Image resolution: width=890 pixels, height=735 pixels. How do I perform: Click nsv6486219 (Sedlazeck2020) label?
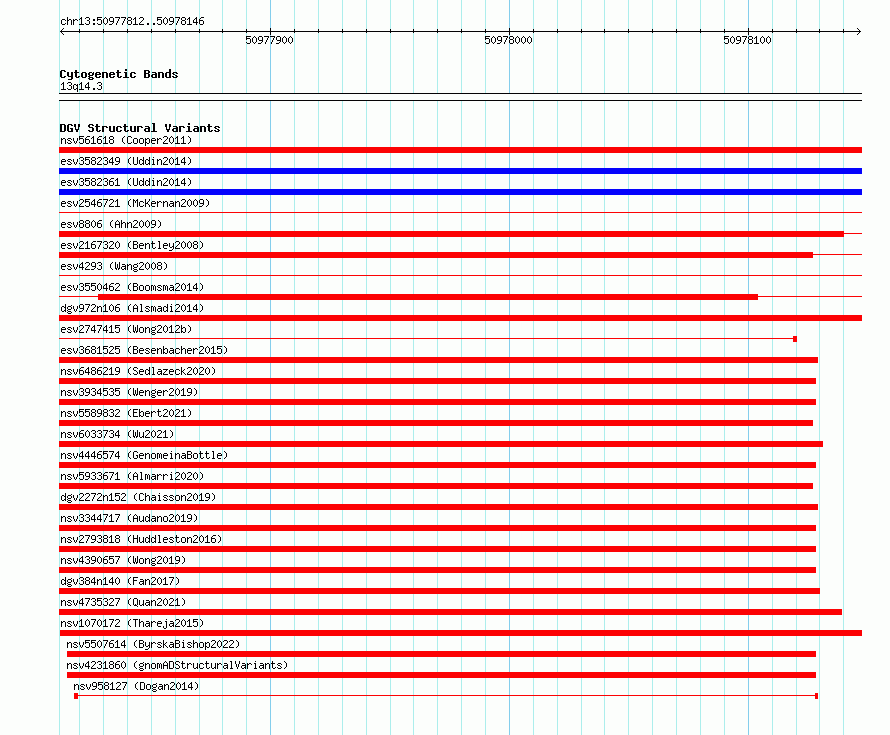[138, 371]
